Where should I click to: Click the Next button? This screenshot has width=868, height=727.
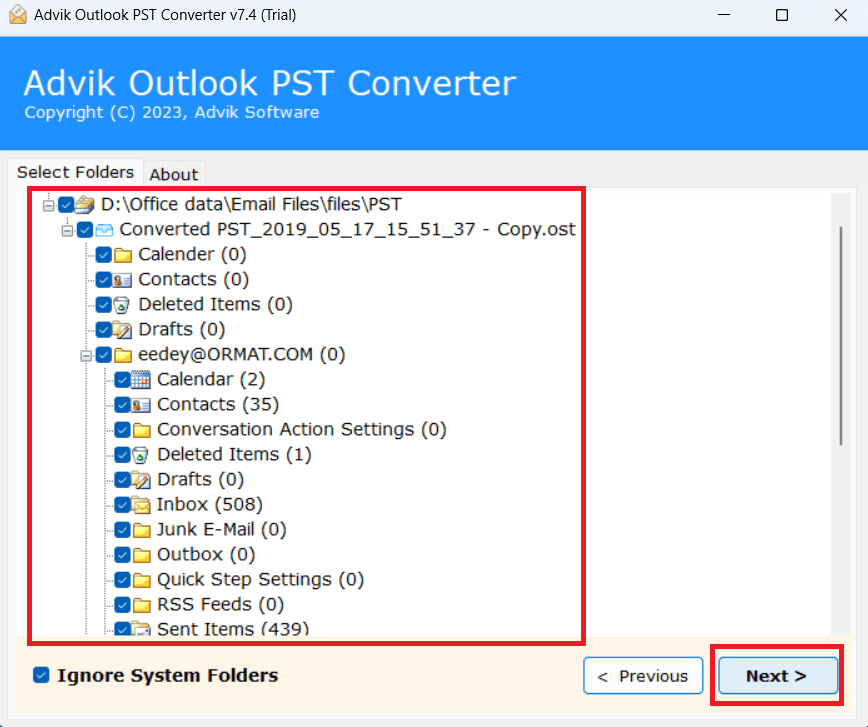pyautogui.click(x=778, y=676)
